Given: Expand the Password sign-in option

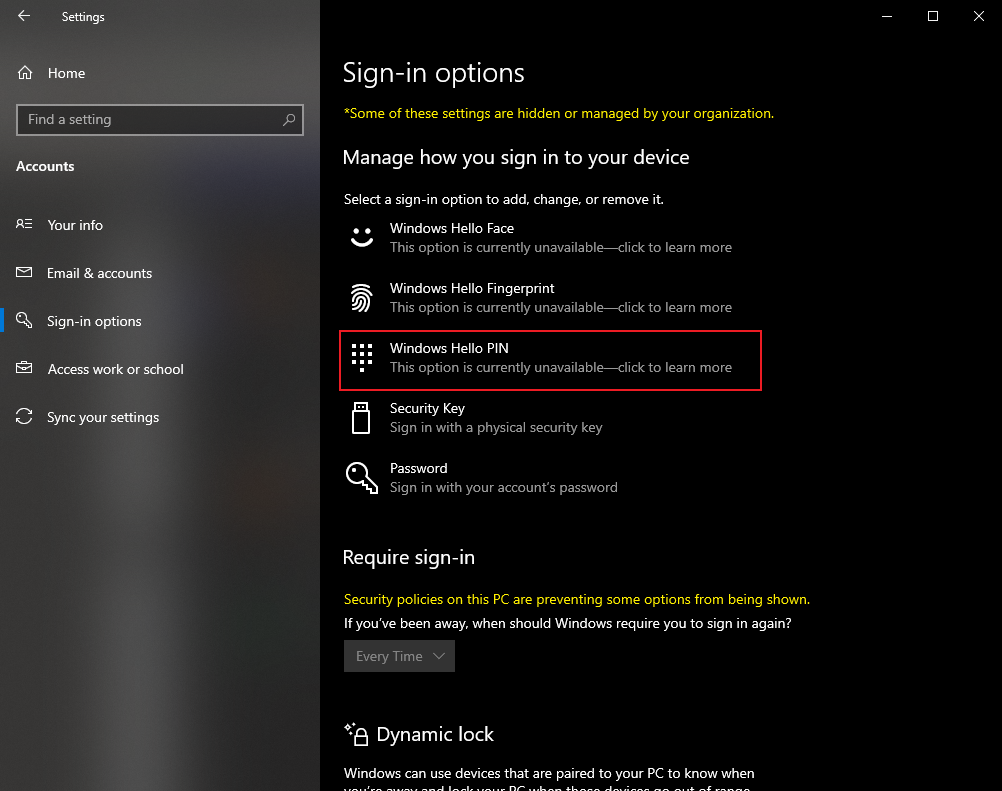Looking at the screenshot, I should pyautogui.click(x=551, y=478).
